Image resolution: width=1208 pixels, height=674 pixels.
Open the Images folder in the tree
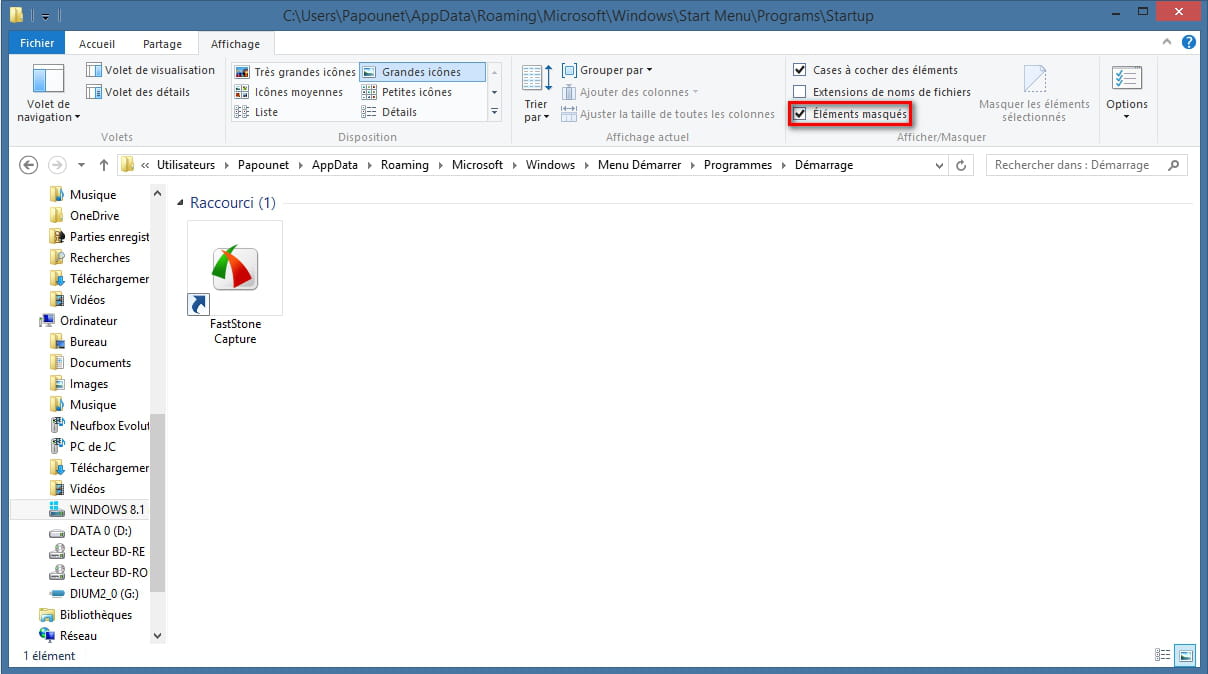89,384
